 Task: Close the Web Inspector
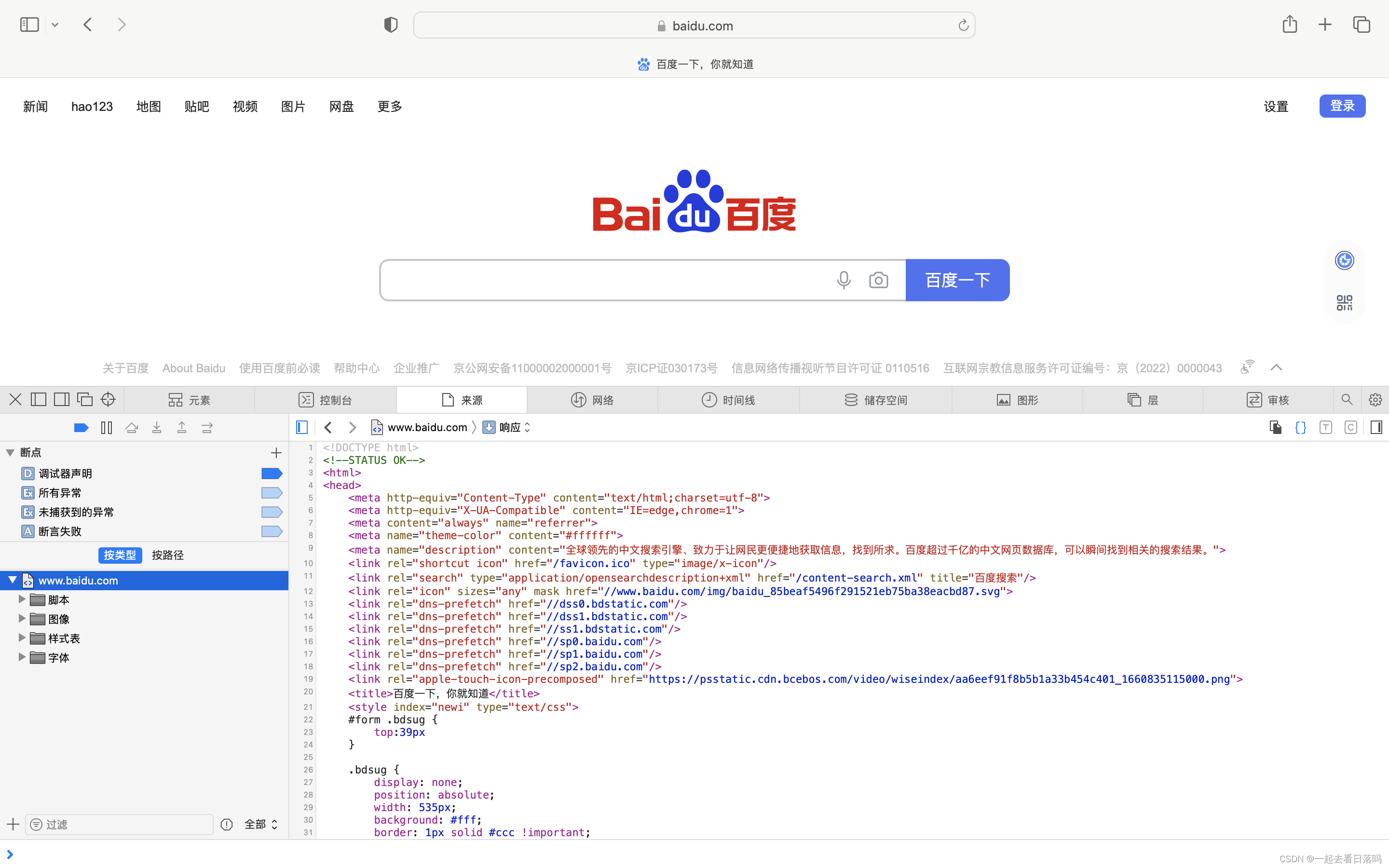pyautogui.click(x=15, y=400)
